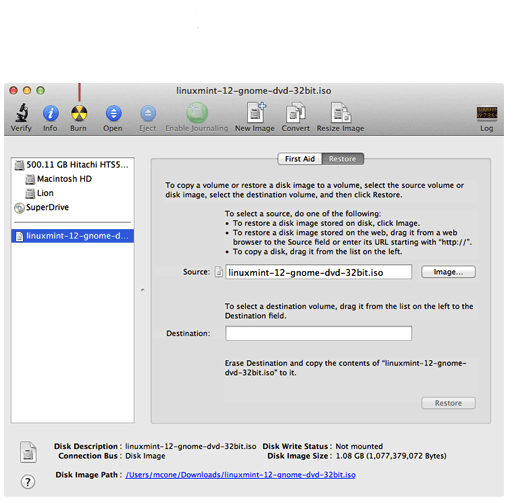
Task: Click the Convert toolbar icon
Action: click(296, 113)
